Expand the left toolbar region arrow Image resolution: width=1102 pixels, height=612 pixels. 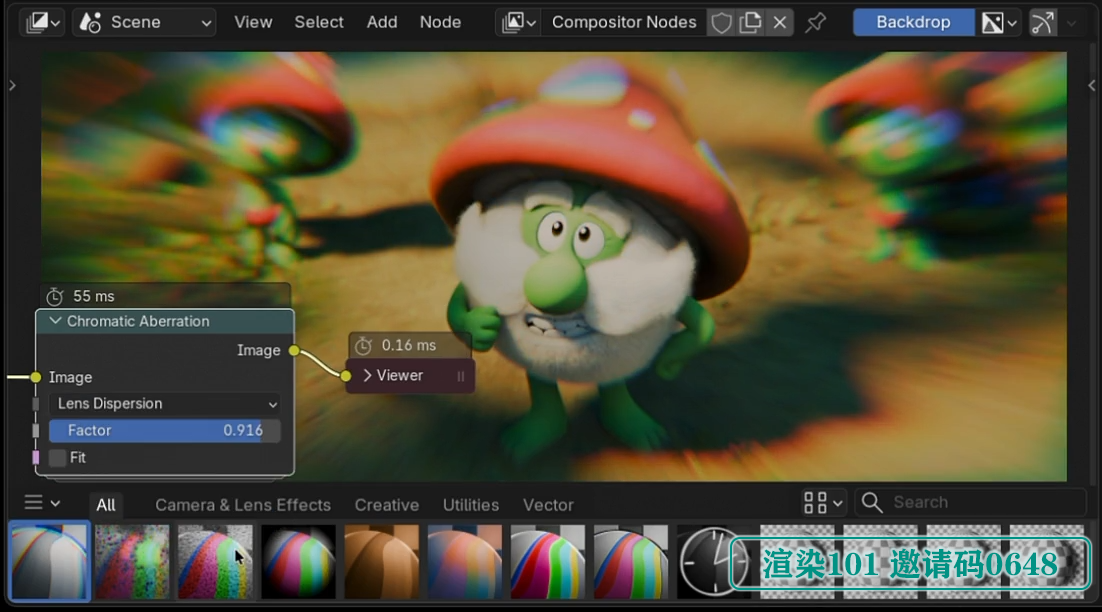point(12,86)
